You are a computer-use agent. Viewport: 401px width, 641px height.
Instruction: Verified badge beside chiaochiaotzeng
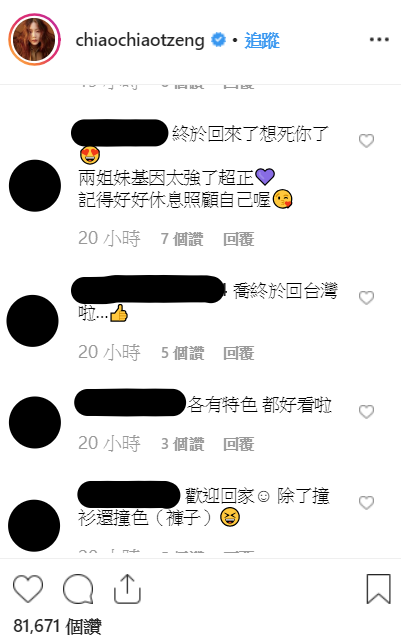[218, 40]
